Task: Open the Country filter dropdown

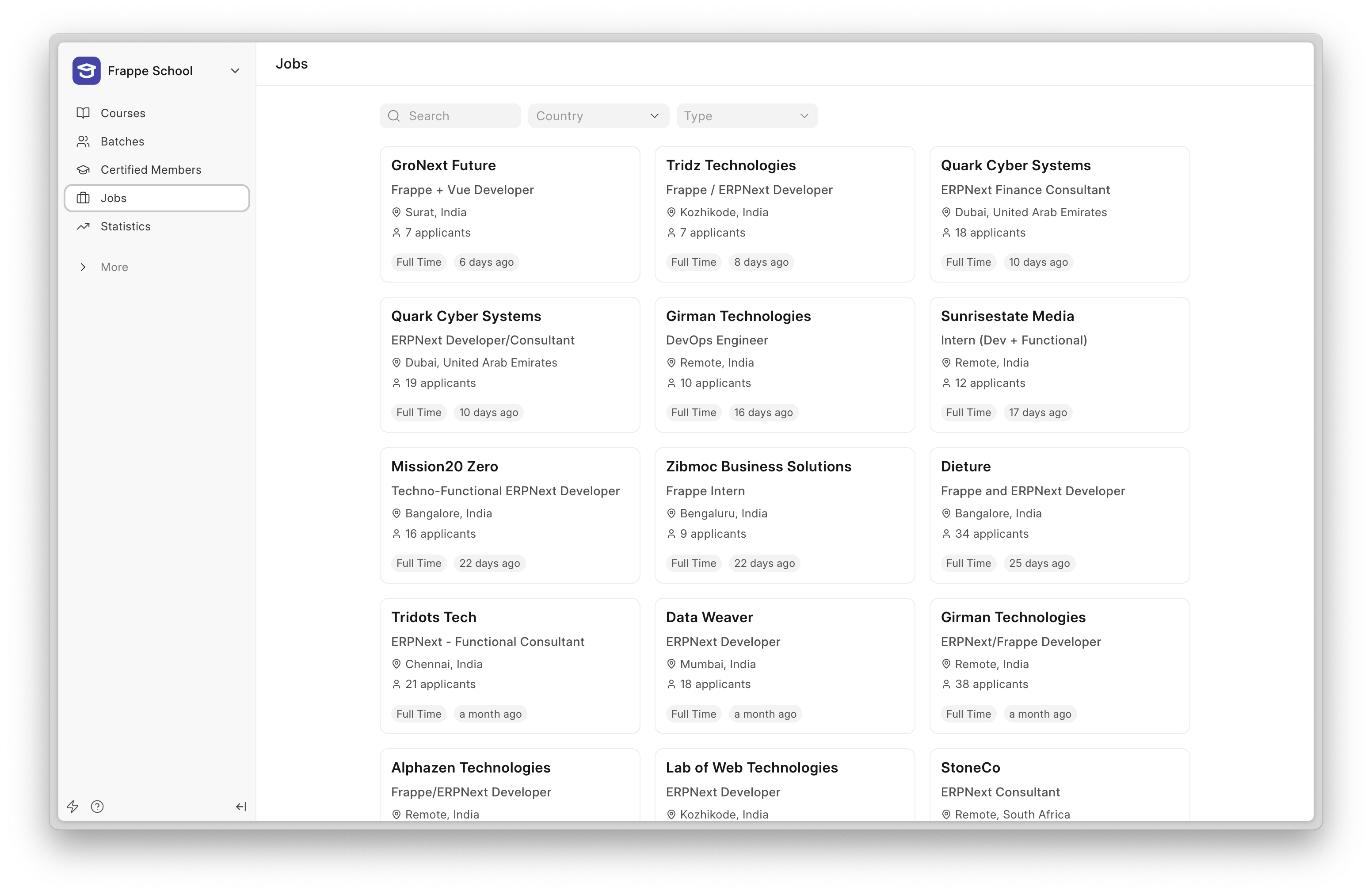Action: [598, 116]
